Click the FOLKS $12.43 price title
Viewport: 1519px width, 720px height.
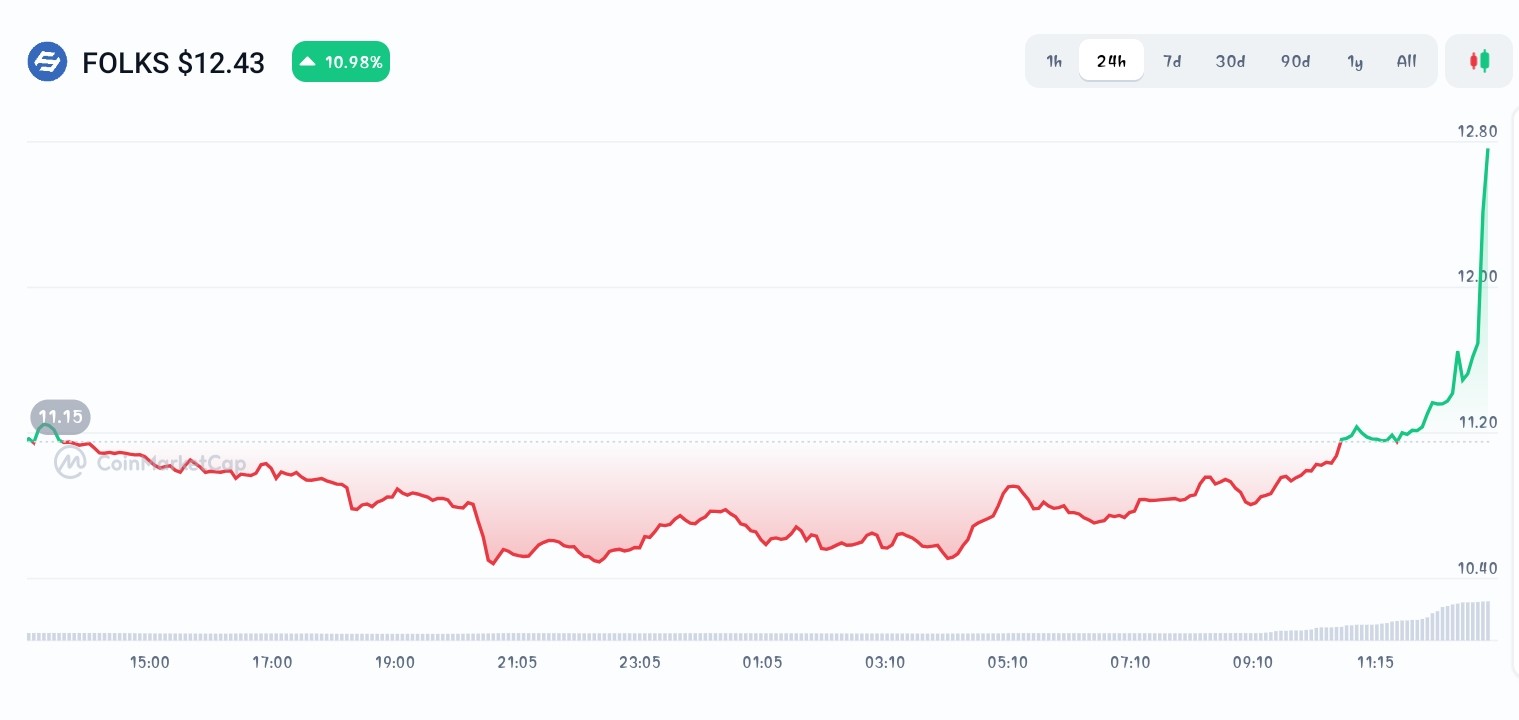[174, 63]
